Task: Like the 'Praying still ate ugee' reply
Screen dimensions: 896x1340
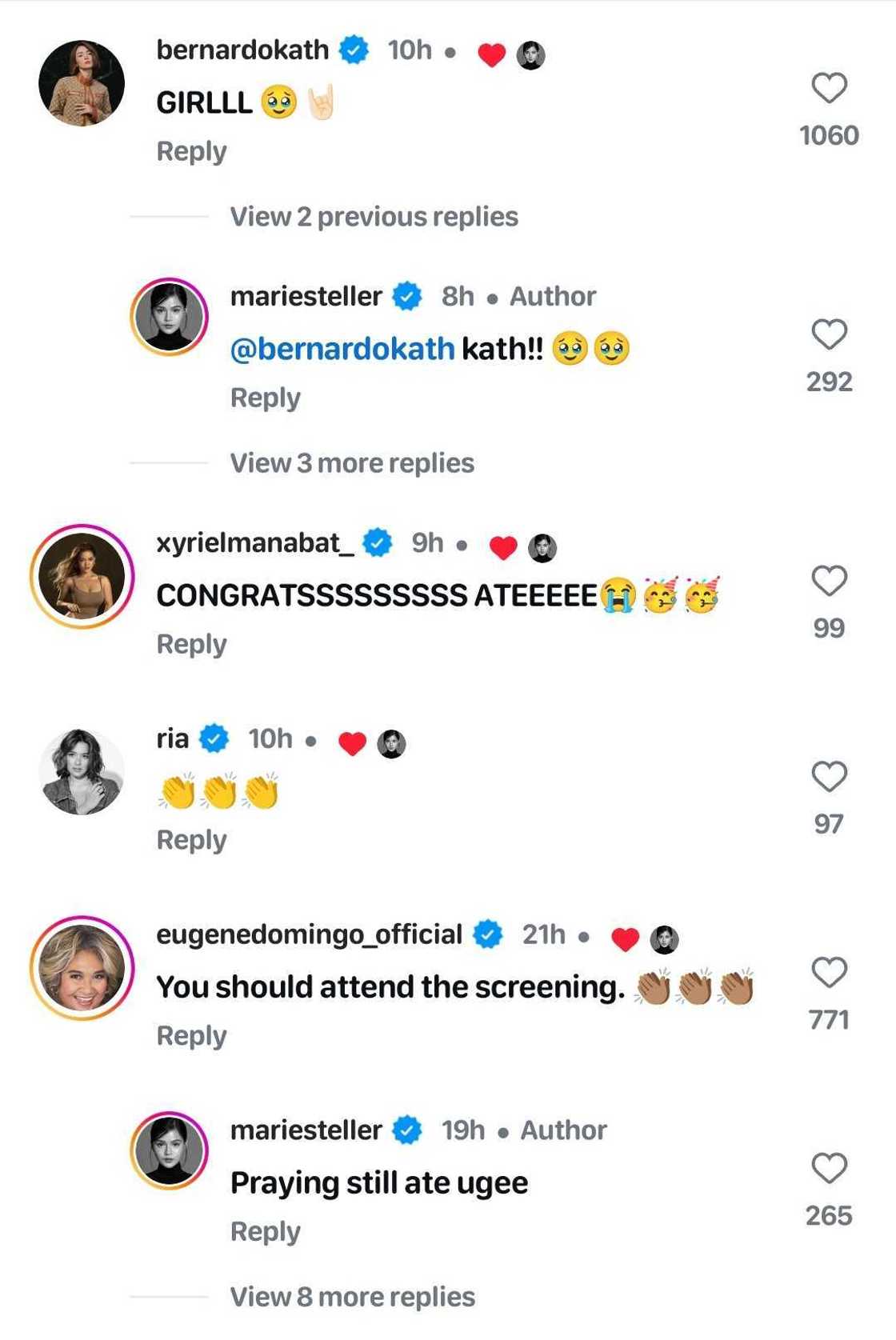Action: point(829,1169)
